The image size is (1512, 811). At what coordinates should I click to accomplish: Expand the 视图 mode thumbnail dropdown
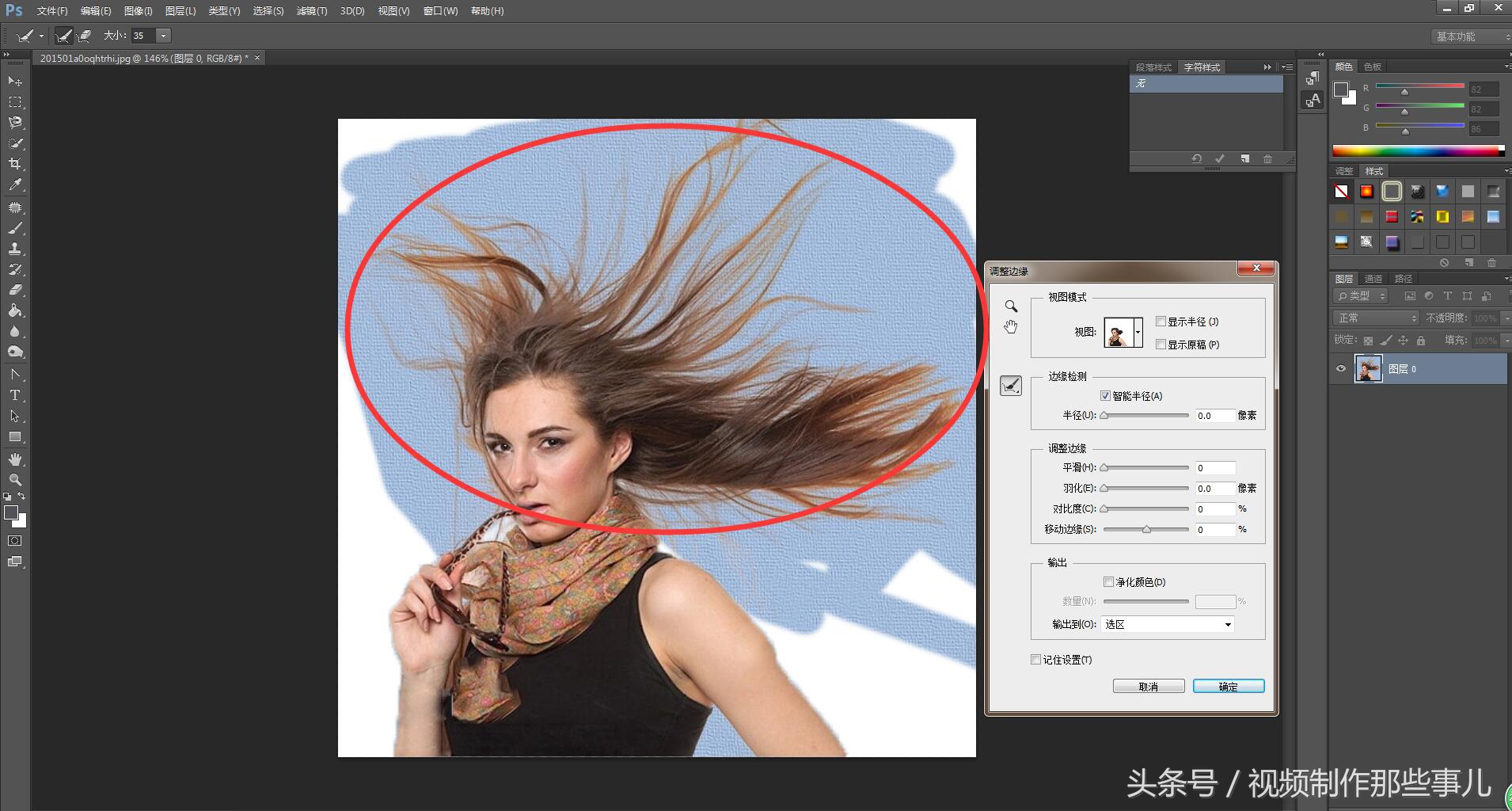click(x=1138, y=333)
